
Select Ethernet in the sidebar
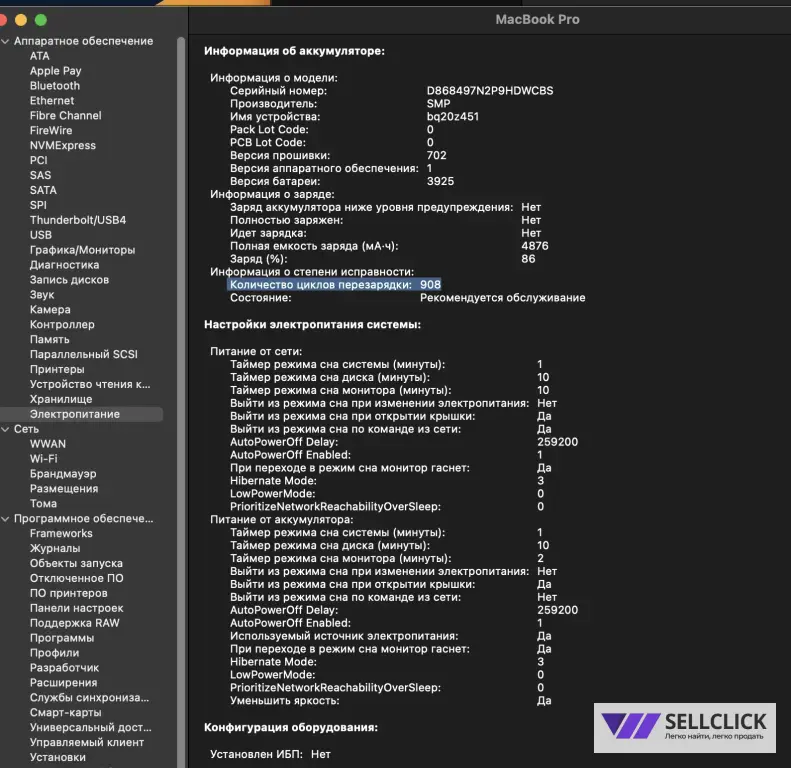(x=52, y=101)
